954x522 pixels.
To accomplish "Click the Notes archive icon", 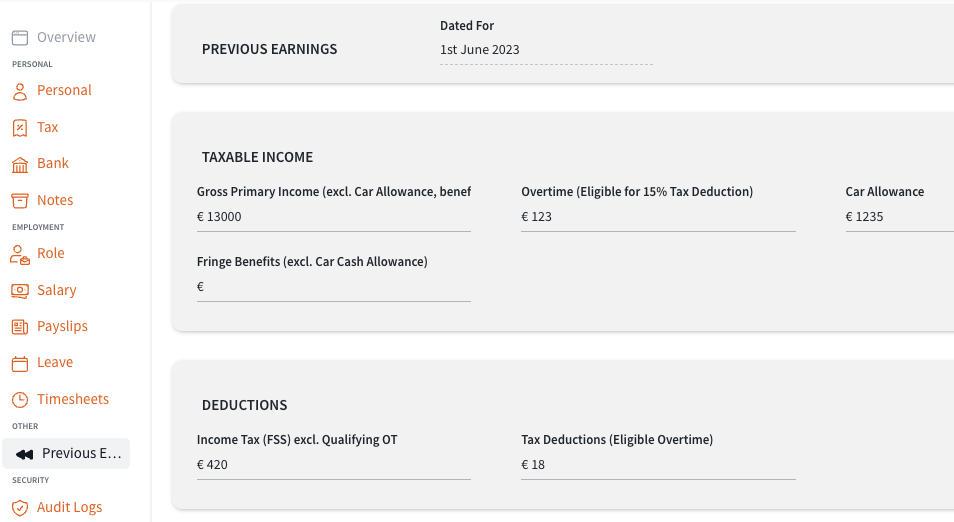I will (x=20, y=201).
